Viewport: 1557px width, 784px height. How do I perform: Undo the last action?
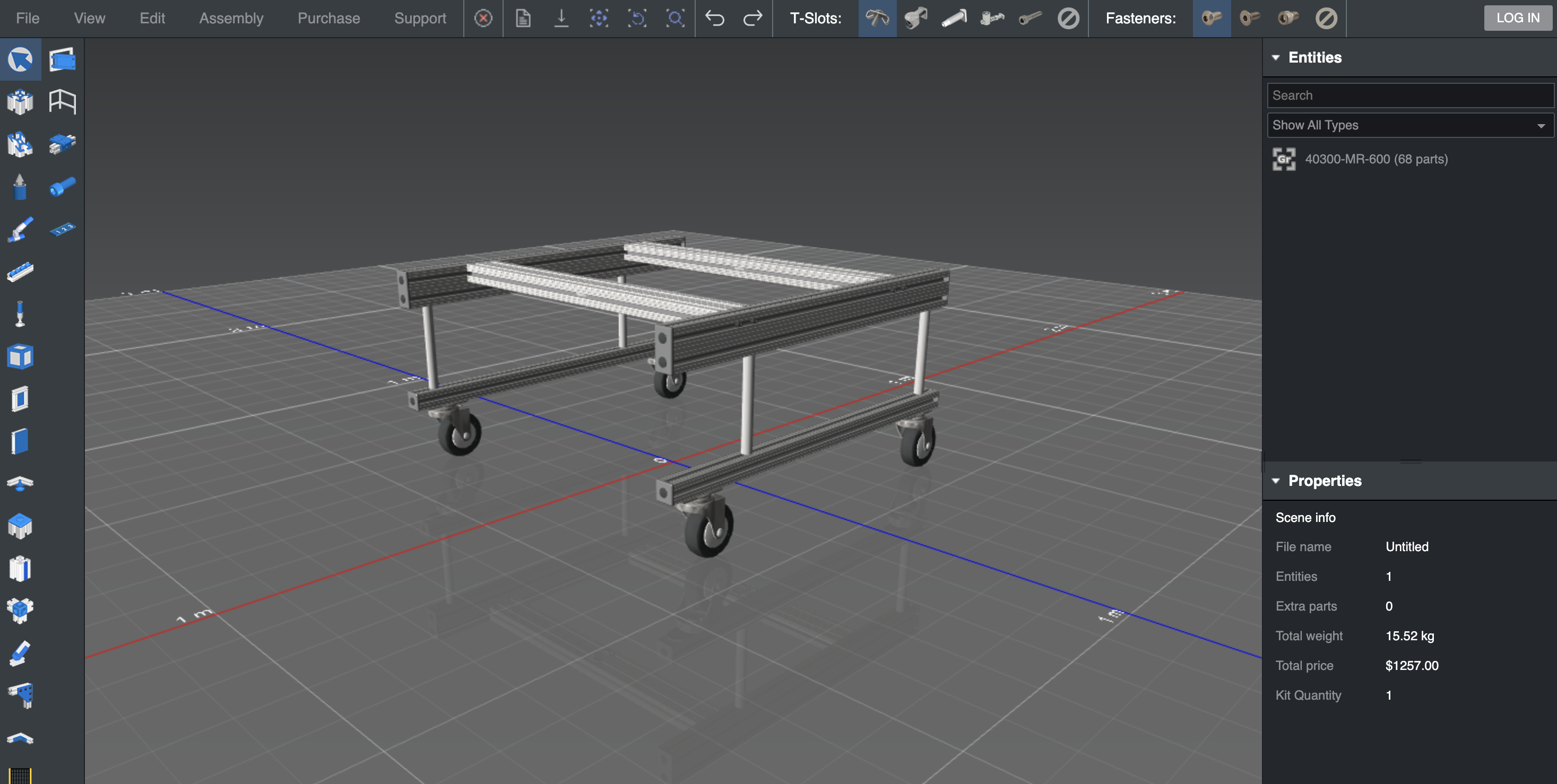click(715, 18)
